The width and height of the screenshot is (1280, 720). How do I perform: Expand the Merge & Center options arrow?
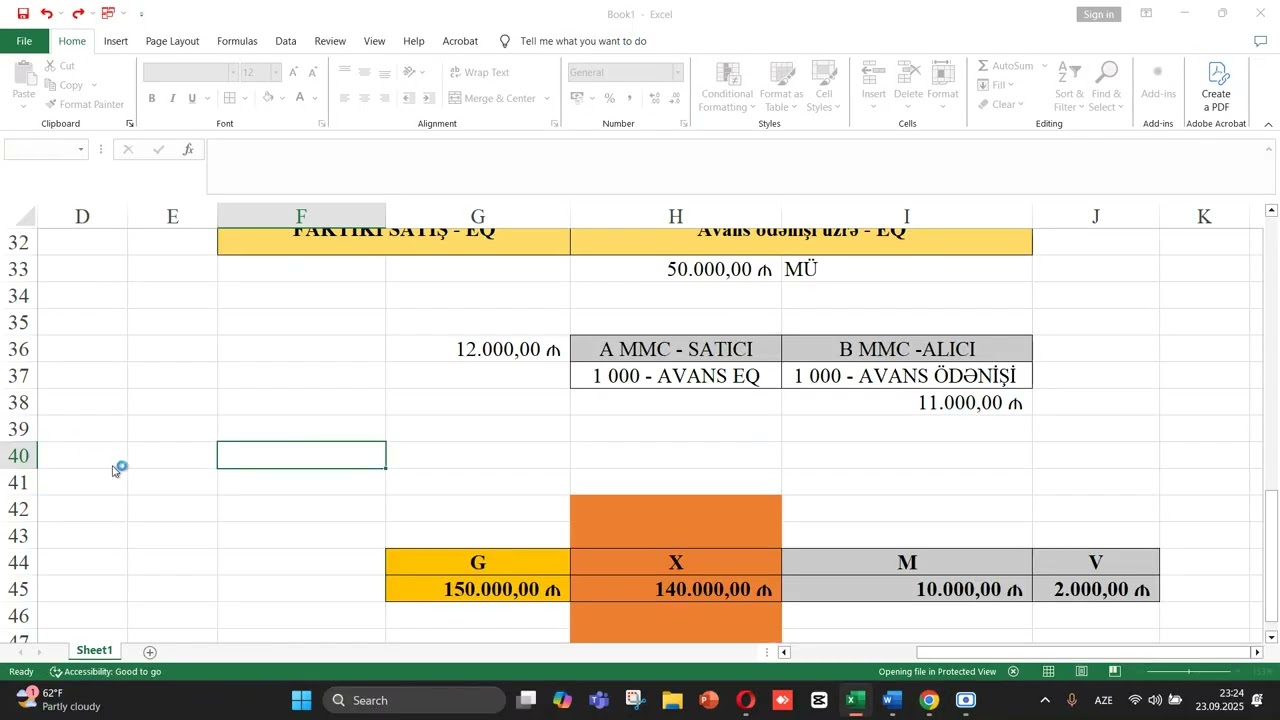[547, 98]
